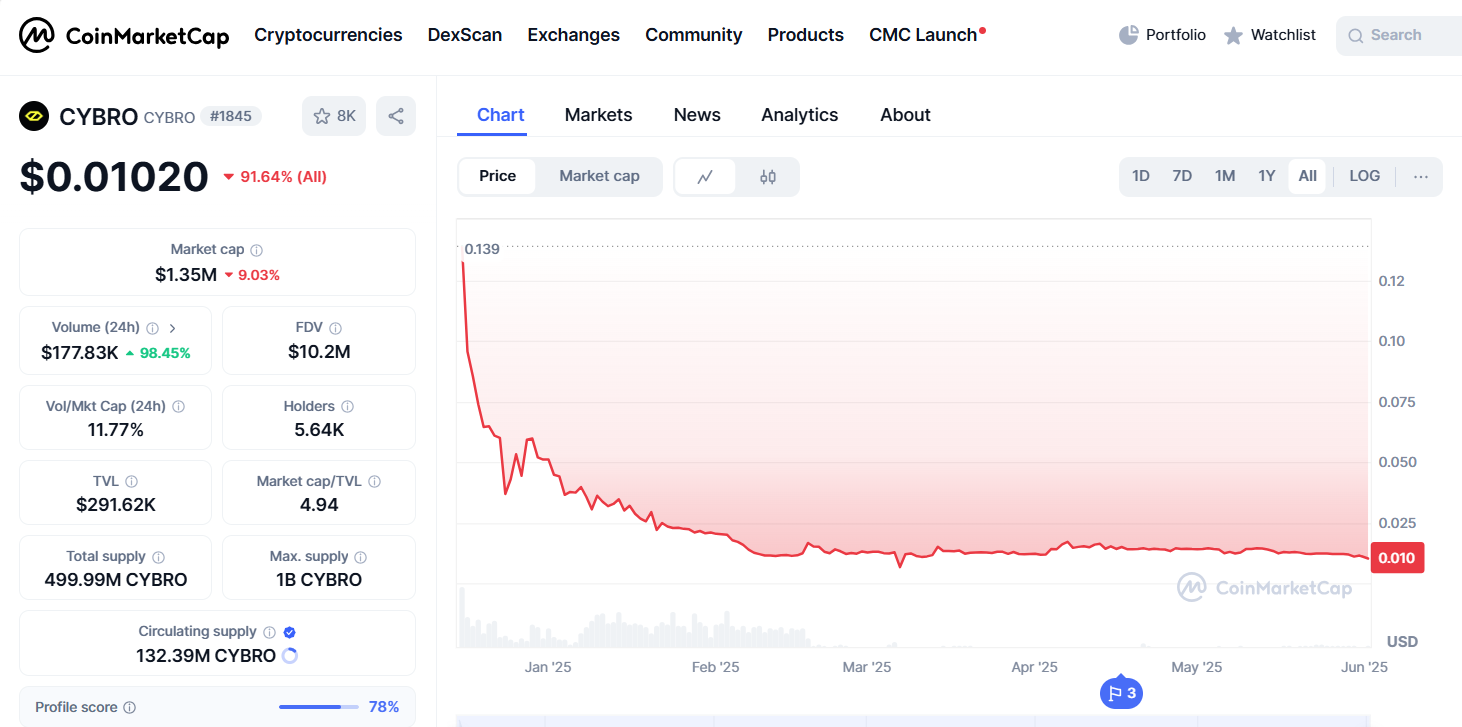Image resolution: width=1462 pixels, height=727 pixels.
Task: Open the Watchlist link
Action: (1283, 35)
